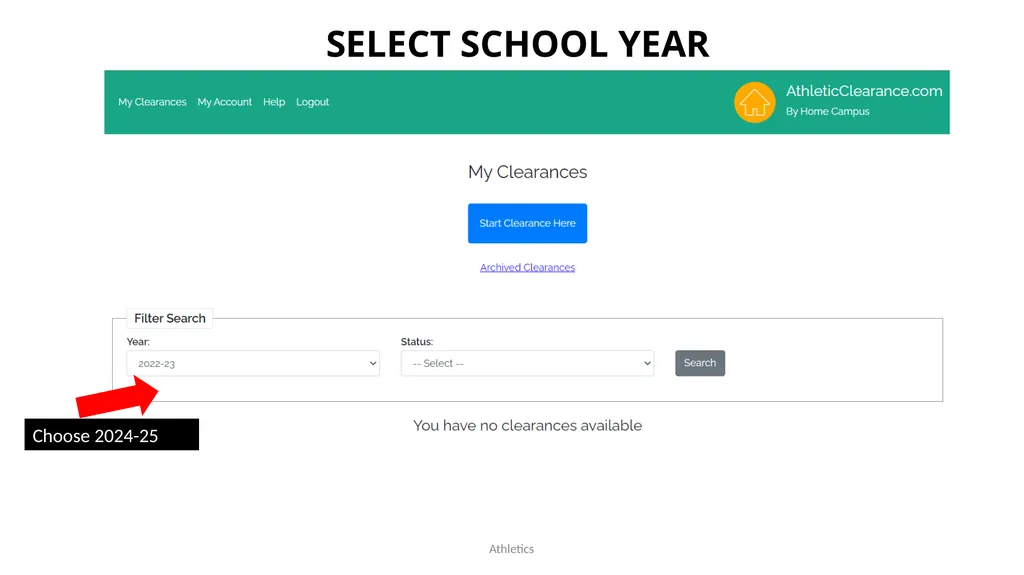Click the Choose 2024-25 black label
1024x575 pixels.
(112, 435)
